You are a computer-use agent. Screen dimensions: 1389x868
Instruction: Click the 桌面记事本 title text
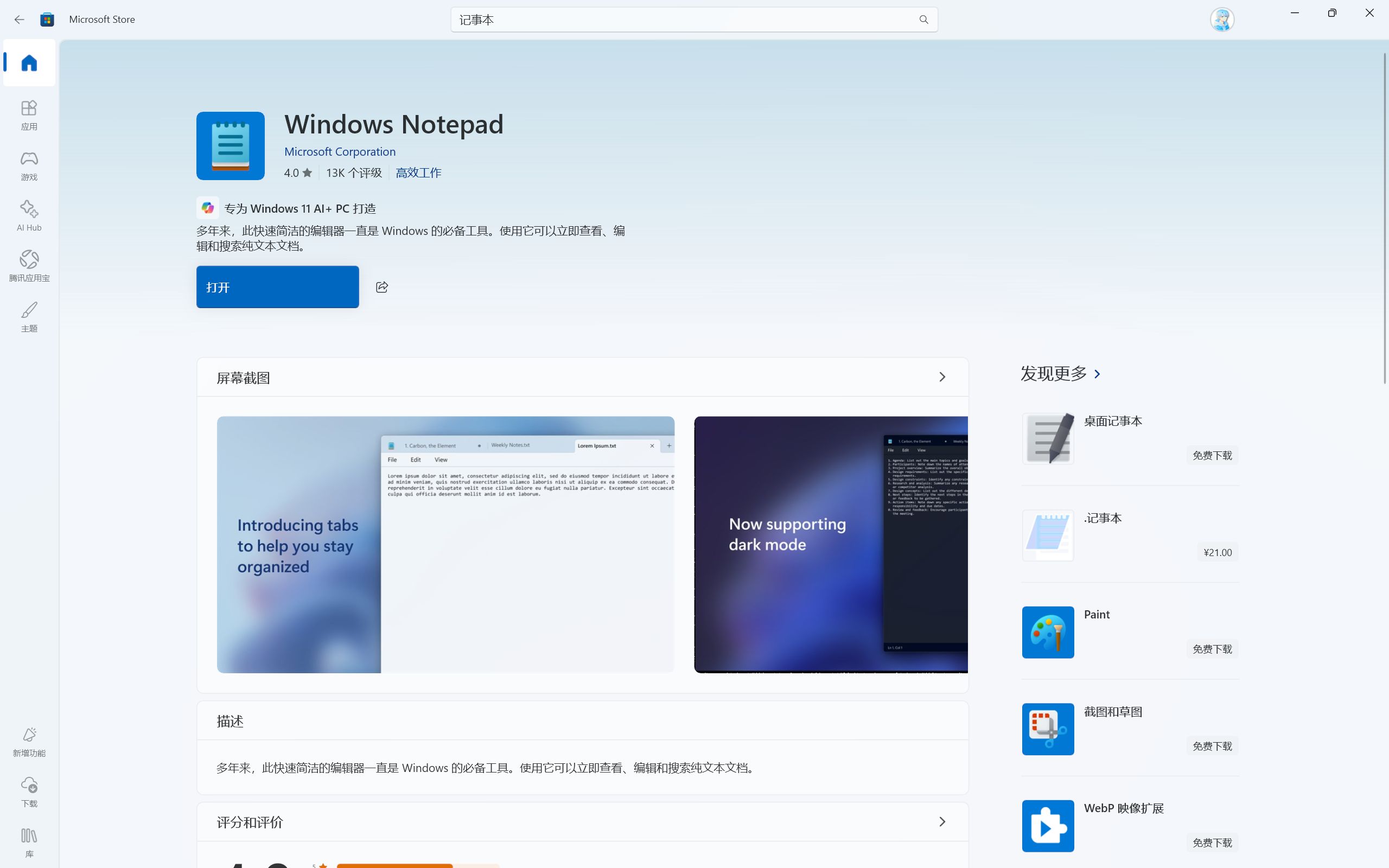pos(1113,421)
